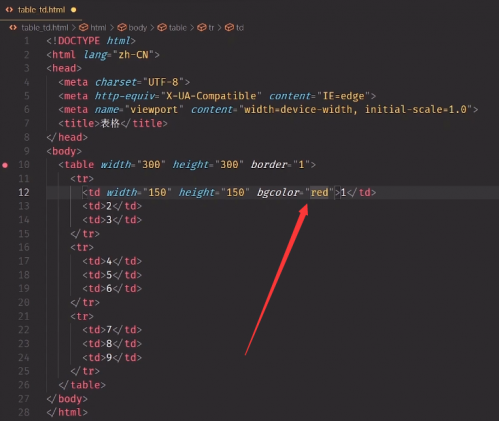Open the table_td.html editor tab

pyautogui.click(x=41, y=10)
